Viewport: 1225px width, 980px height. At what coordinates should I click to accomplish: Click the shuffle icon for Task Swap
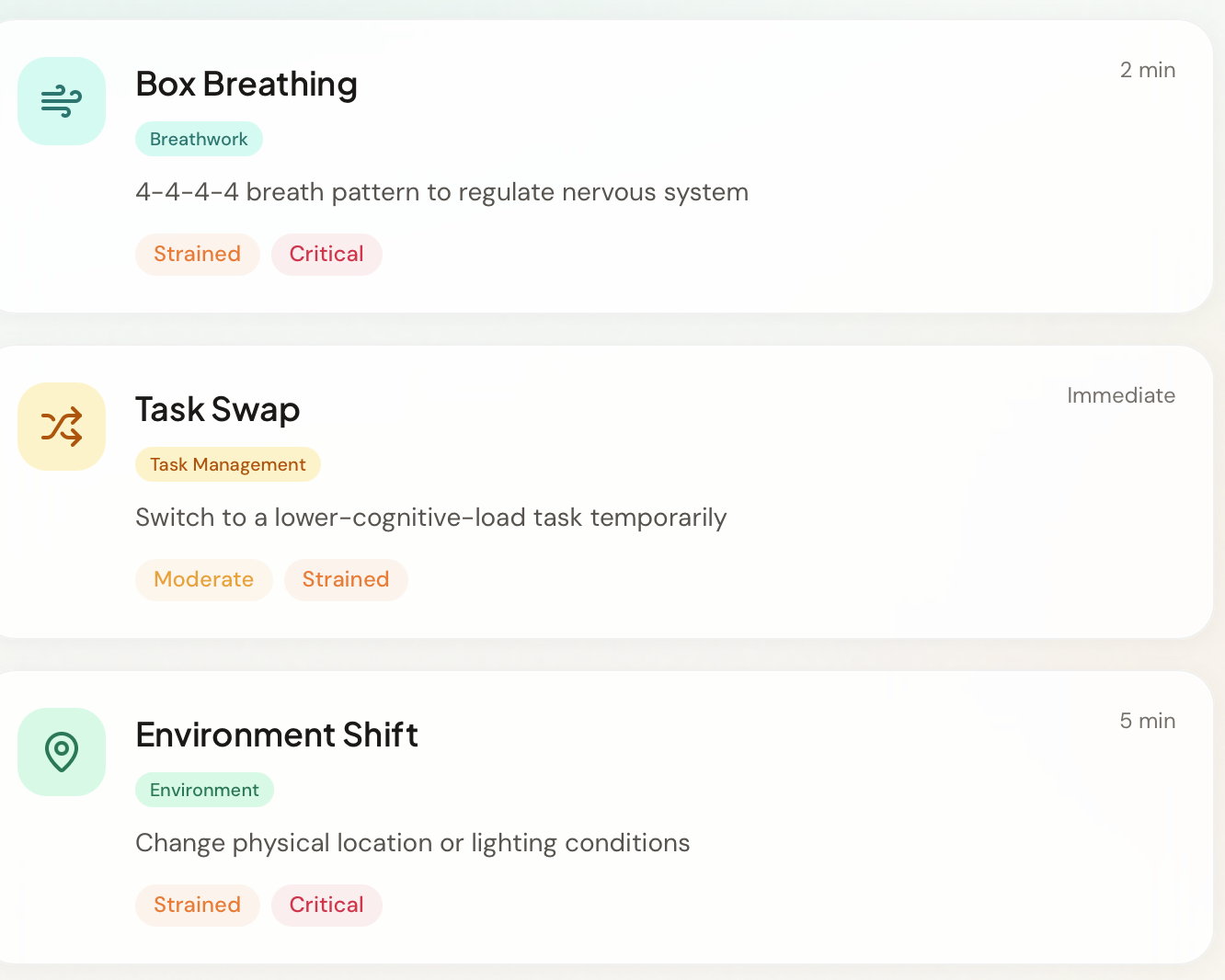[62, 427]
